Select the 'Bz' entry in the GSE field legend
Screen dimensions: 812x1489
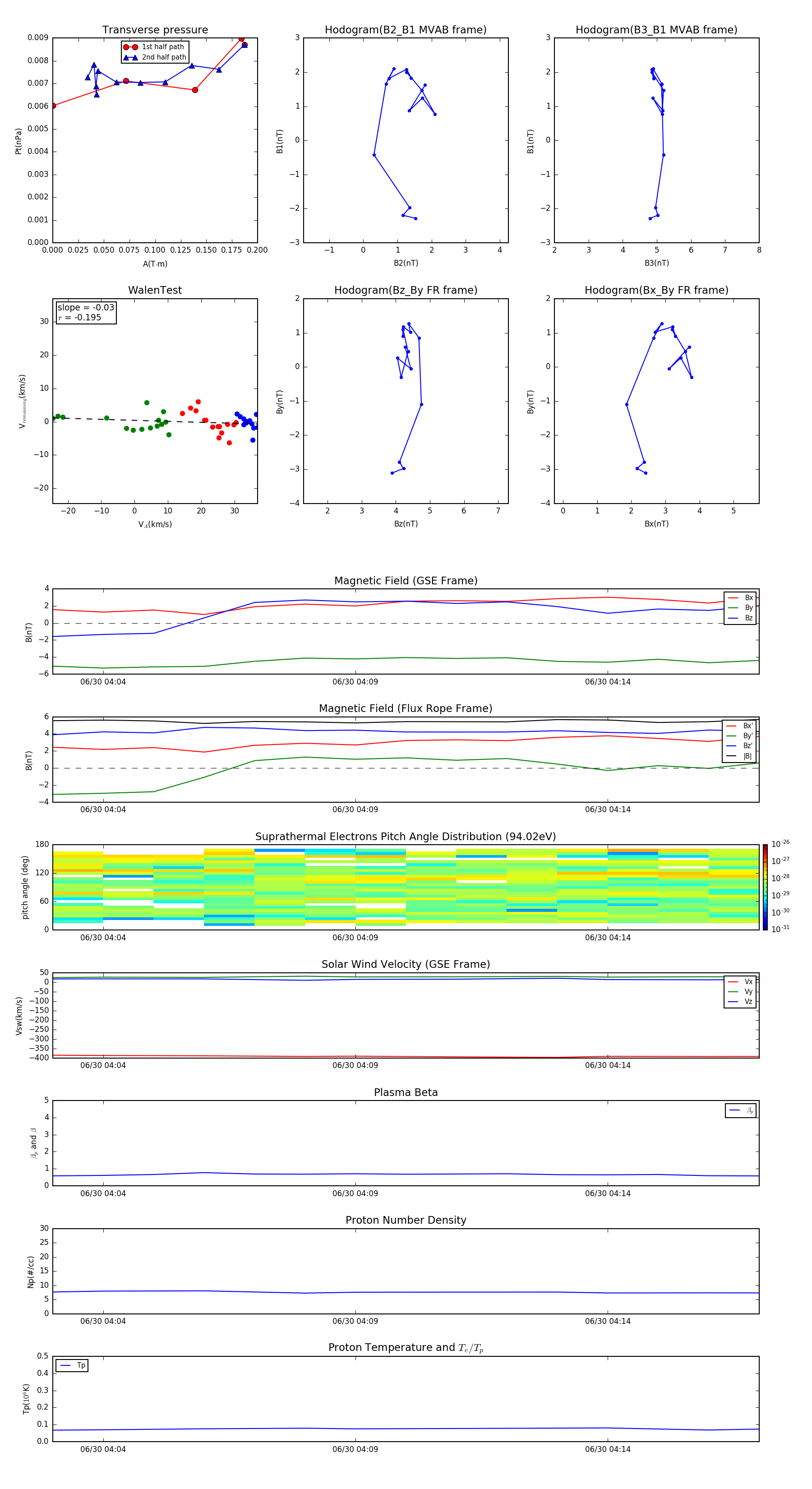pyautogui.click(x=740, y=618)
